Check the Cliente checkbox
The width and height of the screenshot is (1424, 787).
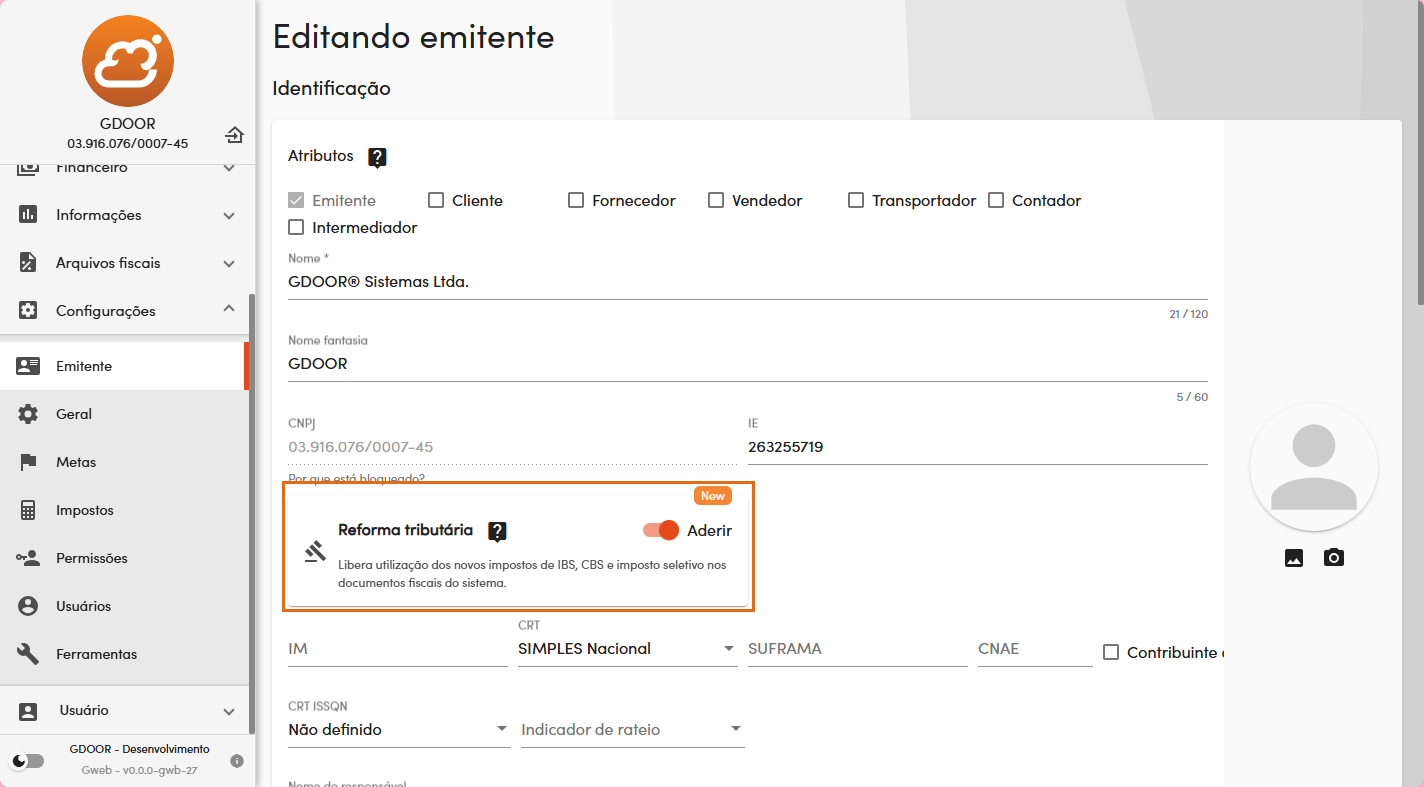click(436, 200)
